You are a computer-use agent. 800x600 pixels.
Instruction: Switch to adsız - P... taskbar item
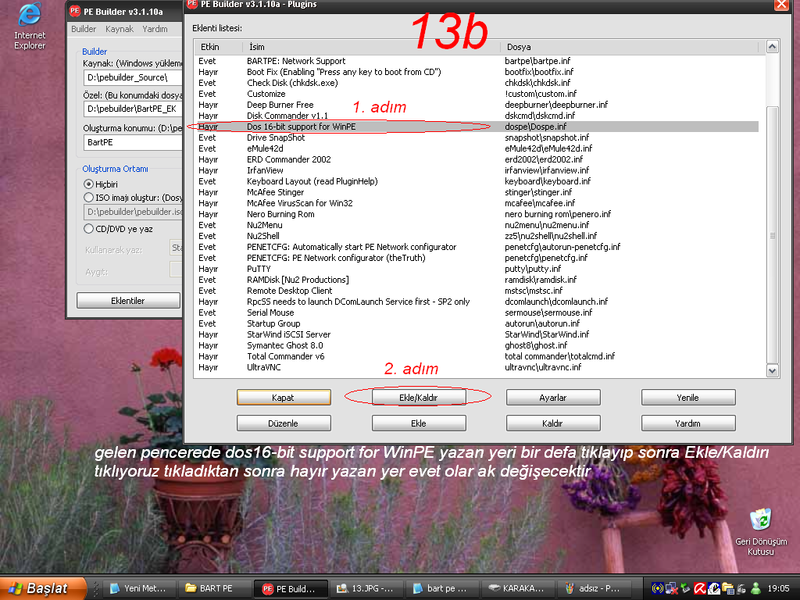coord(594,588)
